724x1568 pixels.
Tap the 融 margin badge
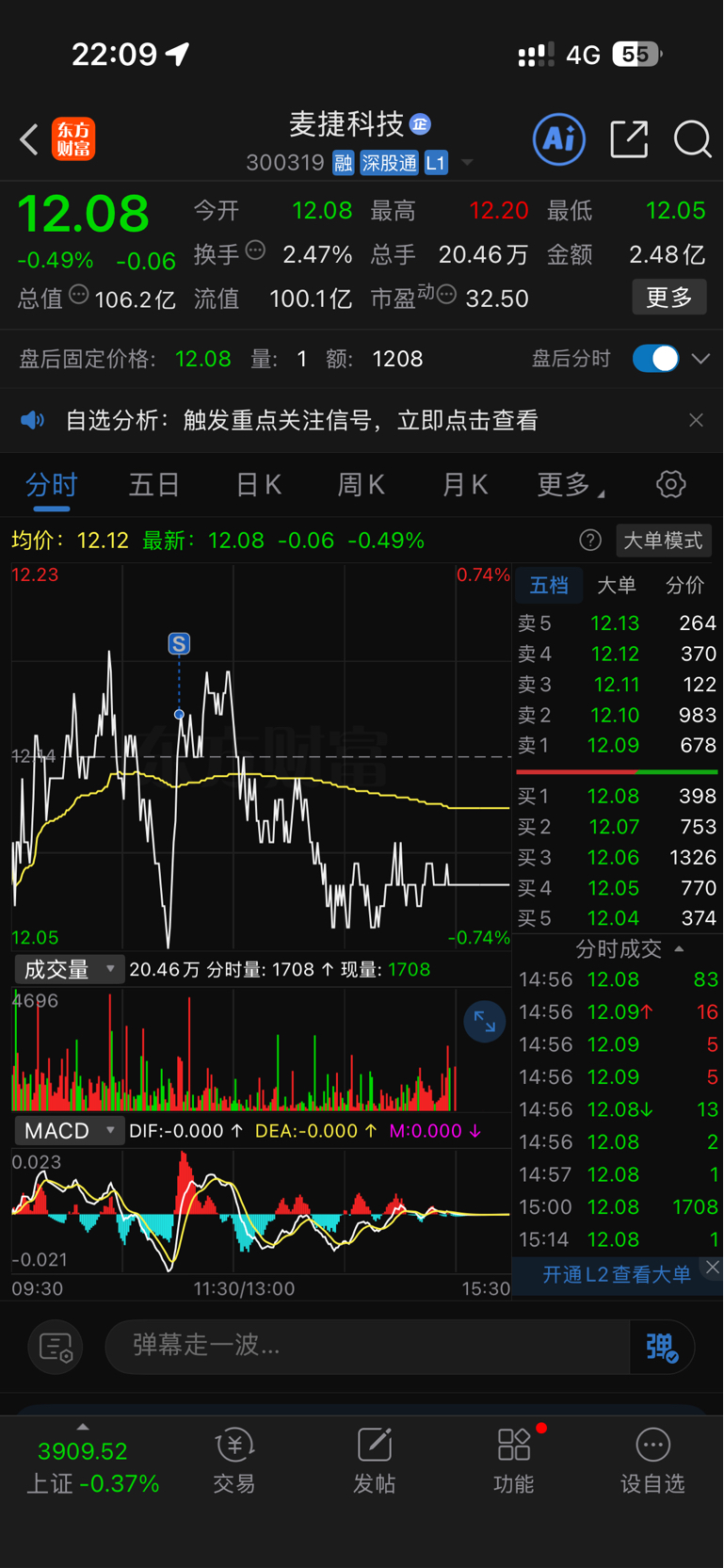[x=343, y=163]
